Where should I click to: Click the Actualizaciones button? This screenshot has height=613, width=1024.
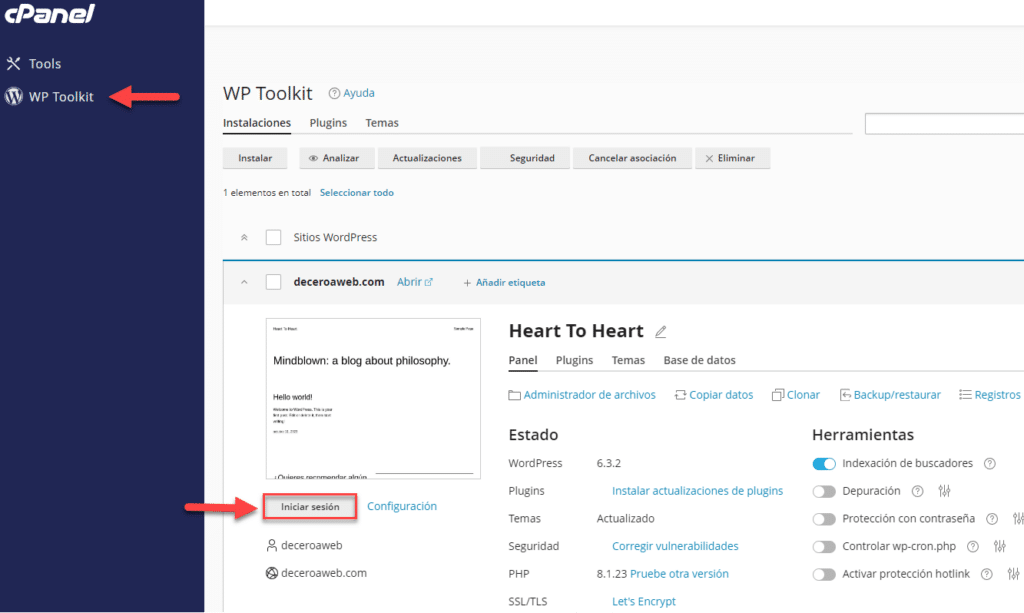pyautogui.click(x=427, y=158)
